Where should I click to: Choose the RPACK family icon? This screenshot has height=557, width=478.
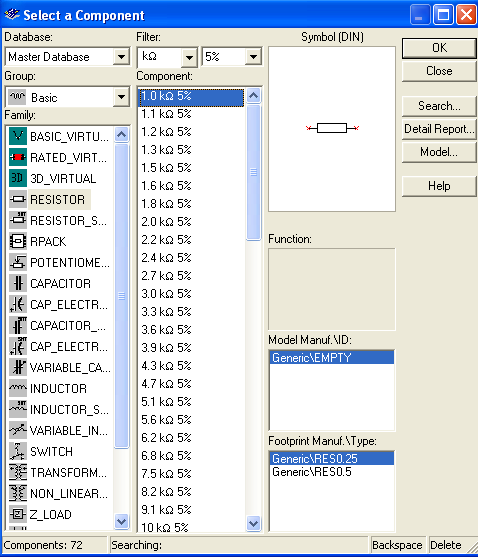pyautogui.click(x=18, y=242)
